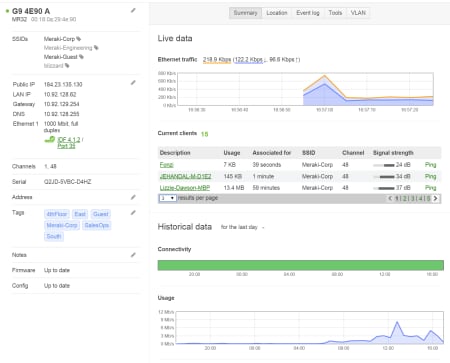Ping the JEHANDAL-M-D1E2 client
This screenshot has height=363, width=450.
pyautogui.click(x=430, y=176)
